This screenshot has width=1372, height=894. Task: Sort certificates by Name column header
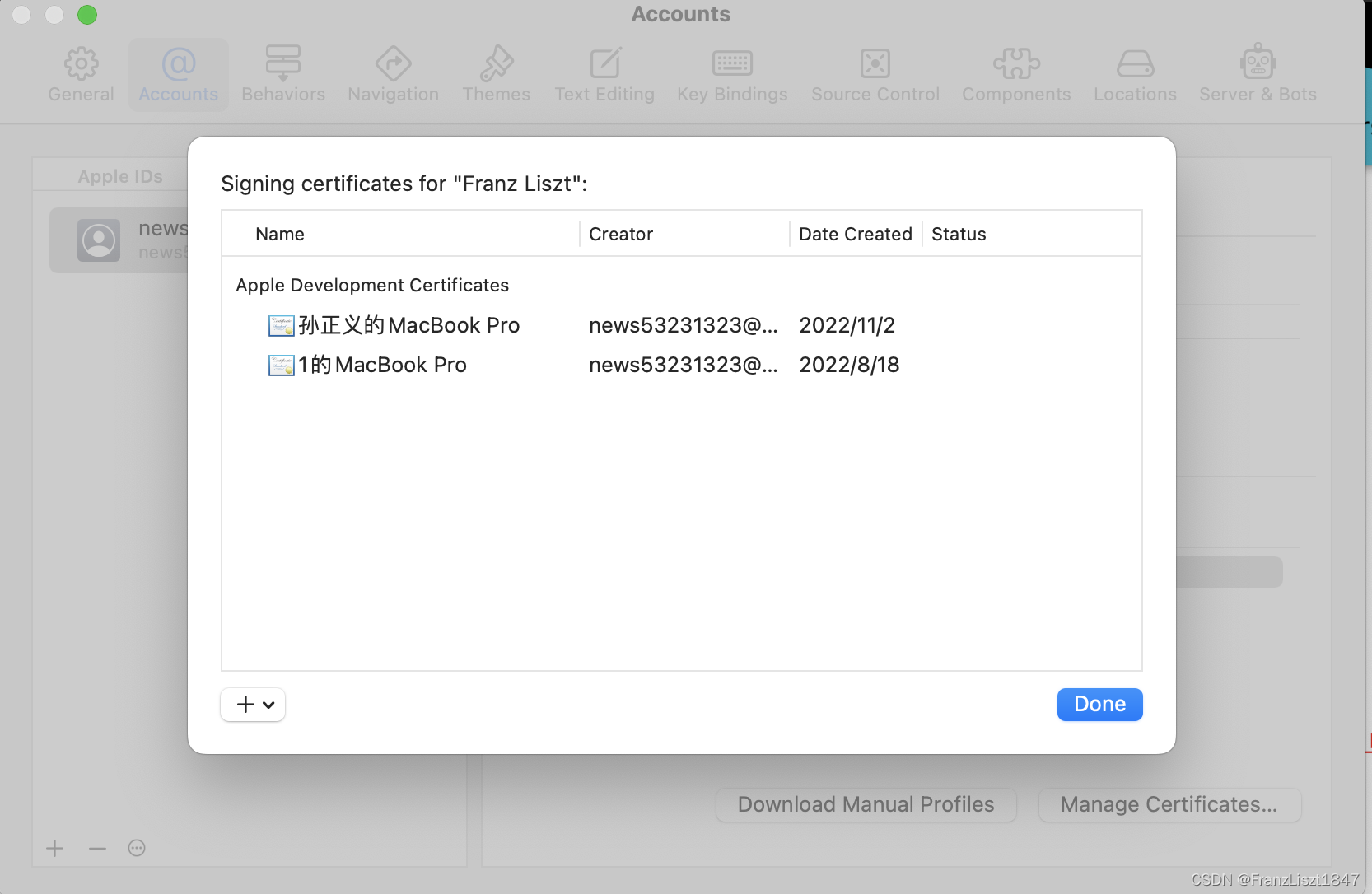[280, 235]
